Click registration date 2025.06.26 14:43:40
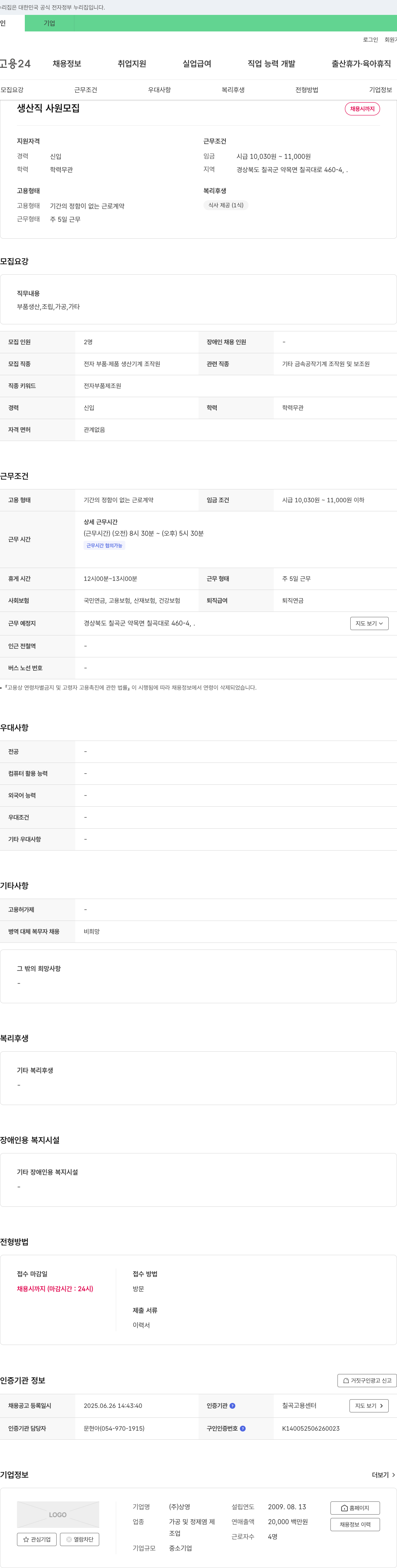 pyautogui.click(x=112, y=1406)
